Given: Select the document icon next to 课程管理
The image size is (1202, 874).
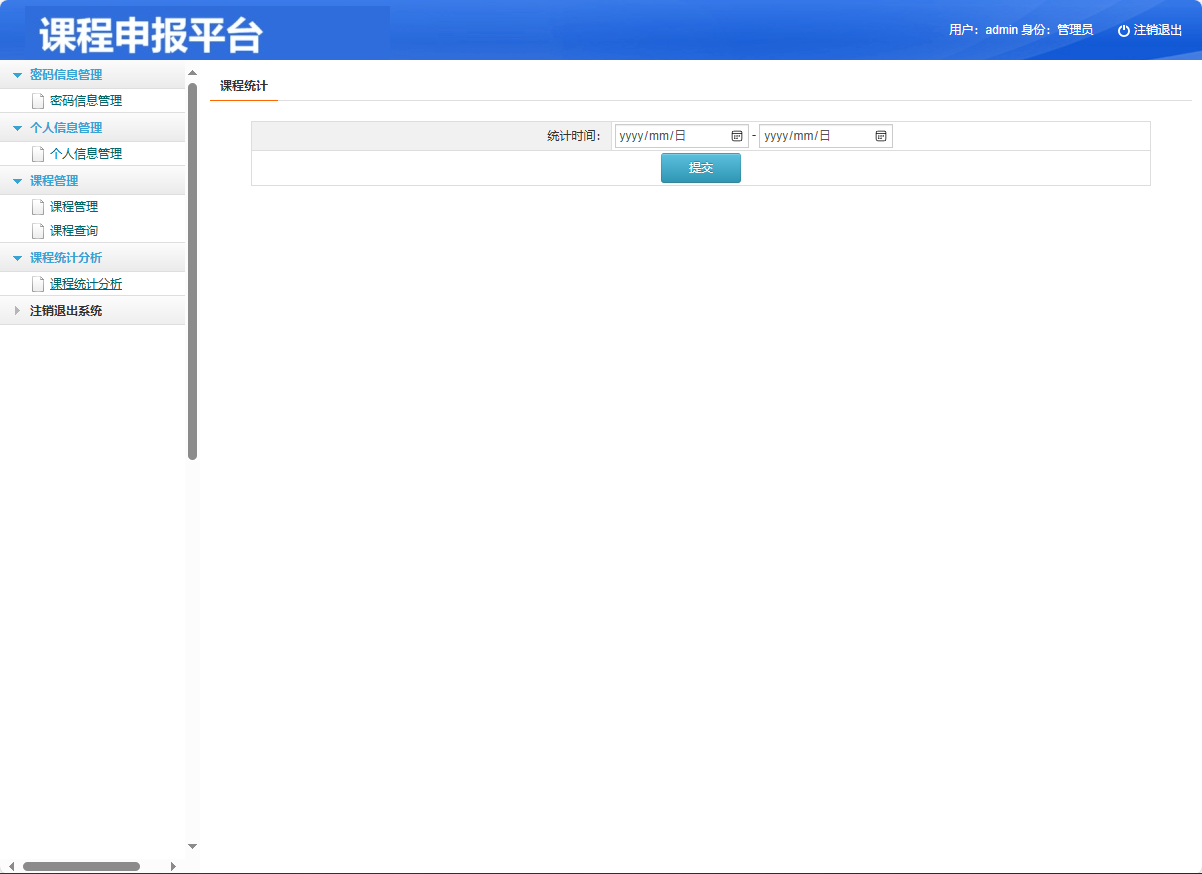Looking at the screenshot, I should click(38, 206).
